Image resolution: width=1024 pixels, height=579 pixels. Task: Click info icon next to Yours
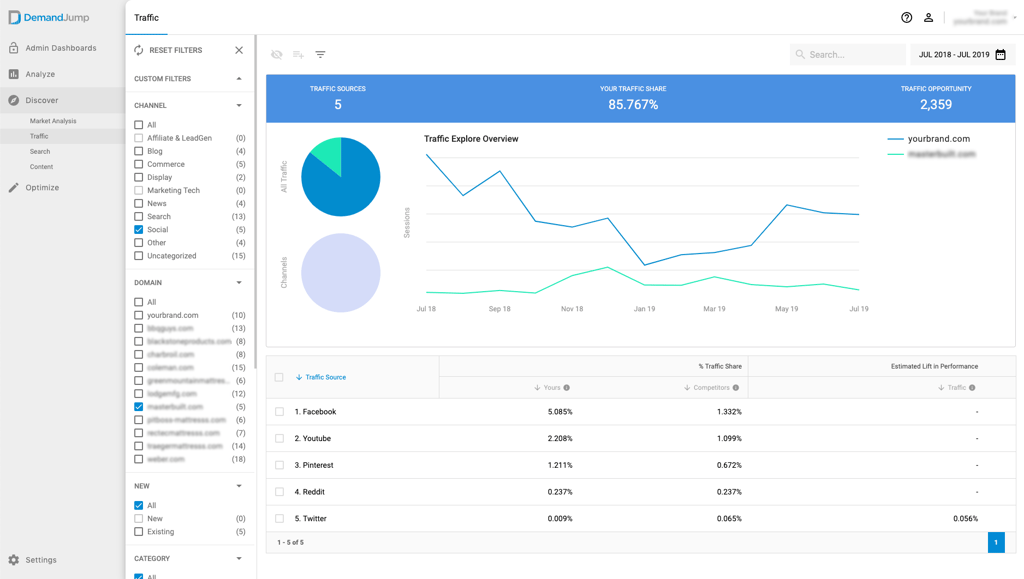[x=567, y=388]
